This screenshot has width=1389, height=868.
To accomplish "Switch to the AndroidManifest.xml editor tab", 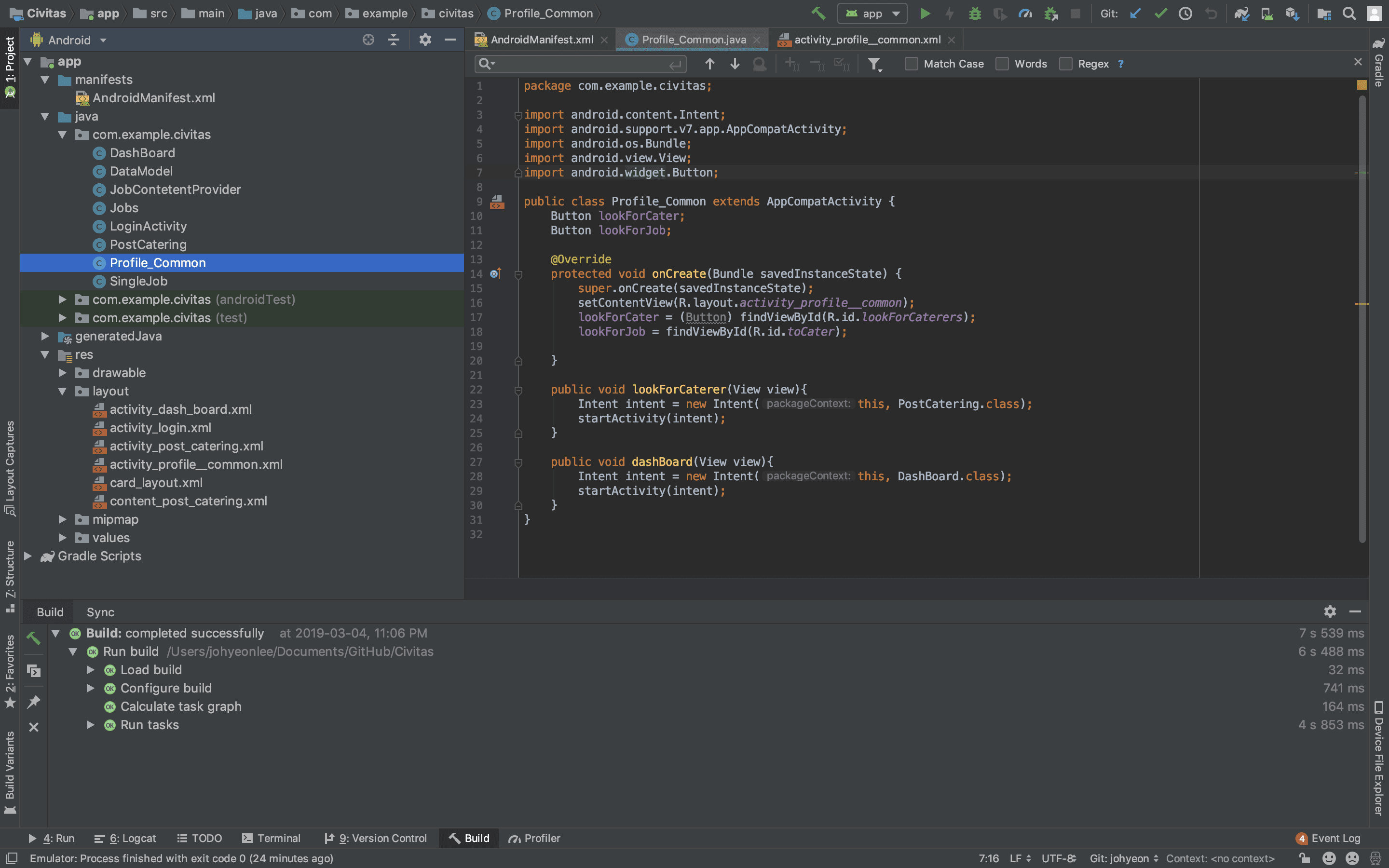I will 541,40.
